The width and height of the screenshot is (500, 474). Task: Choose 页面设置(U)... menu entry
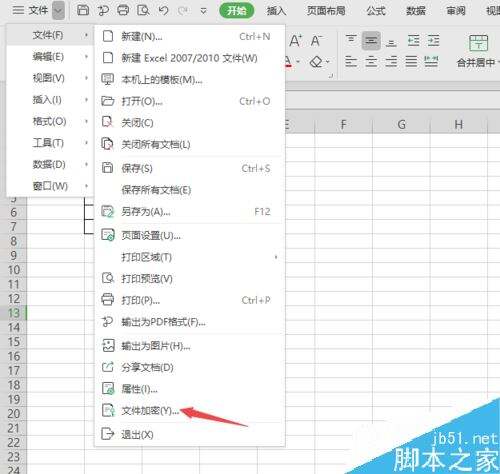point(190,235)
